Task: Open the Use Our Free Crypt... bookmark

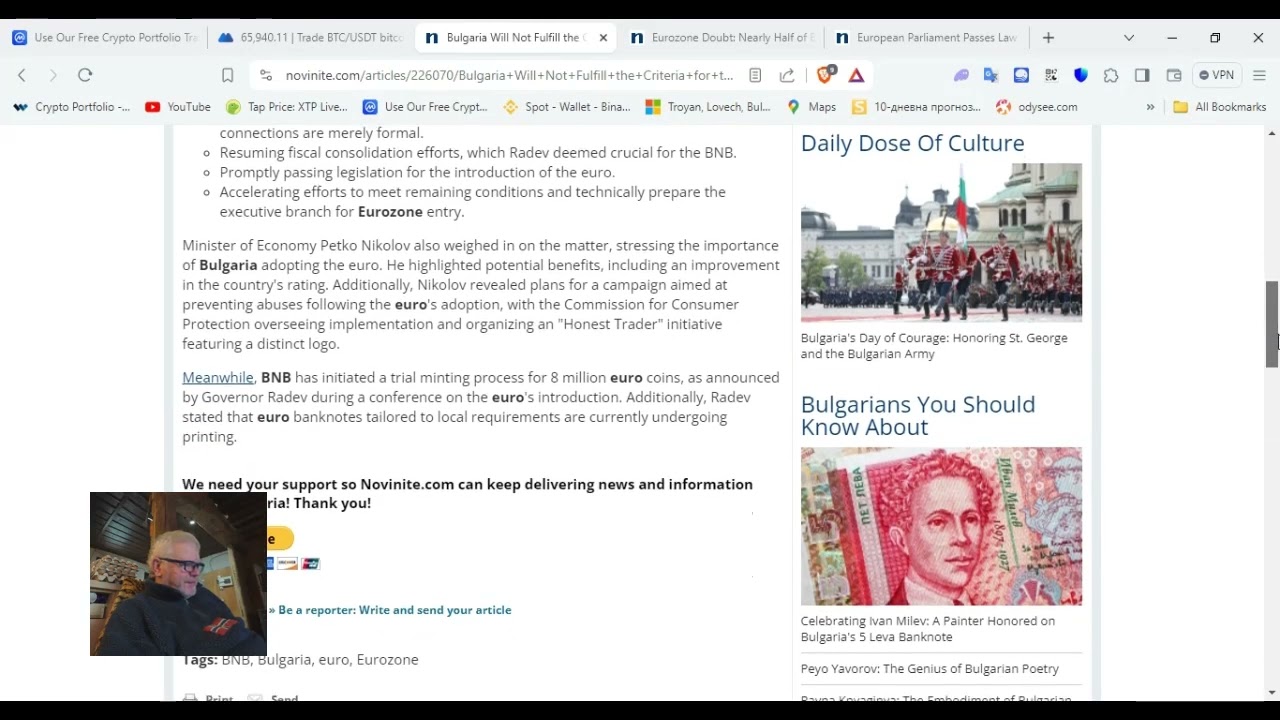Action: coord(426,107)
